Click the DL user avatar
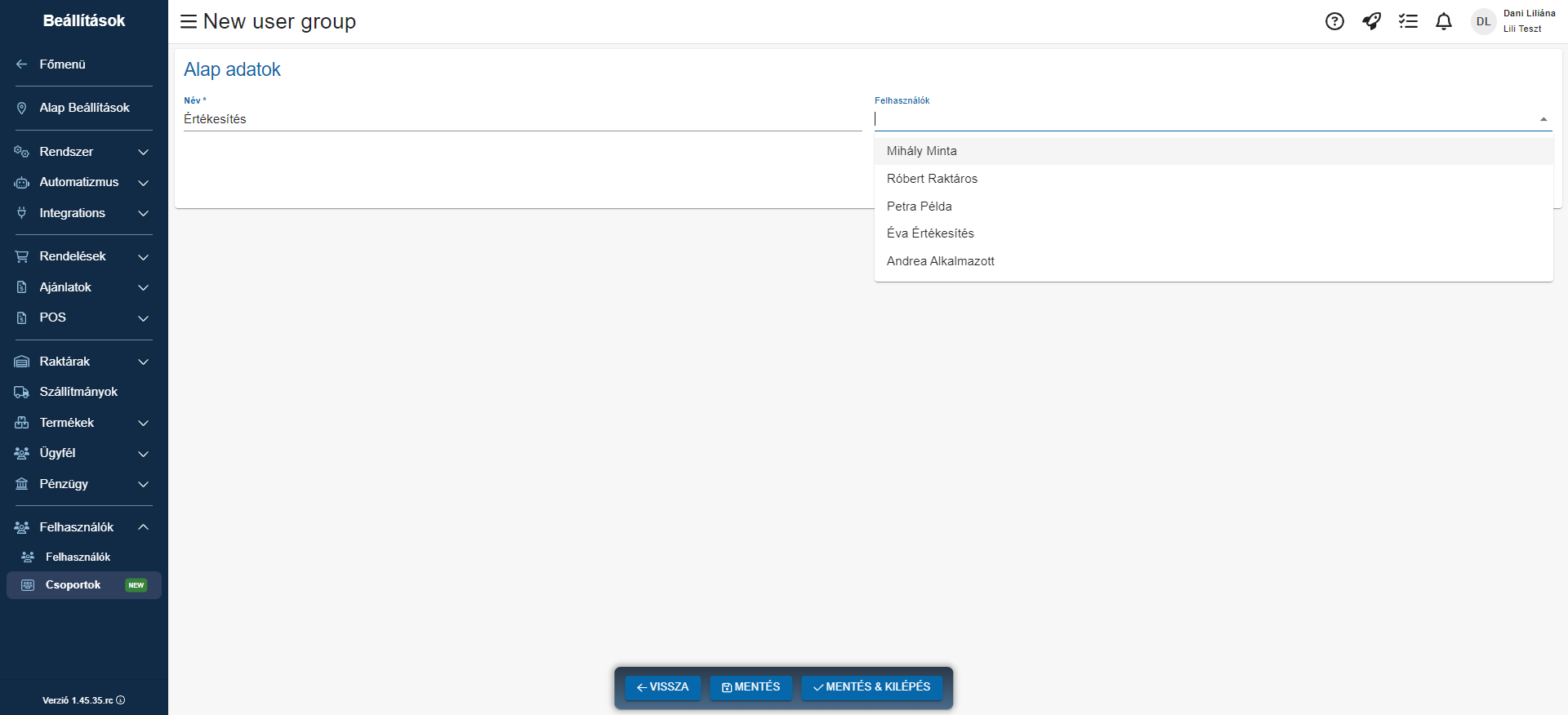This screenshot has width=1568, height=715. coord(1483,21)
